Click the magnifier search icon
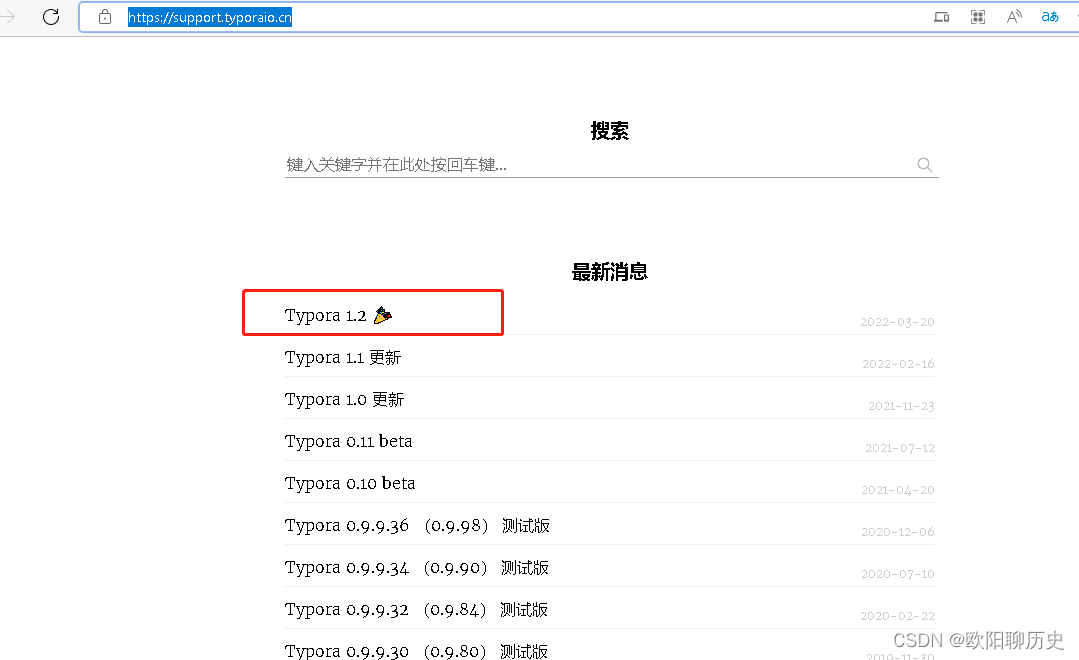The height and width of the screenshot is (660, 1079). (x=925, y=164)
